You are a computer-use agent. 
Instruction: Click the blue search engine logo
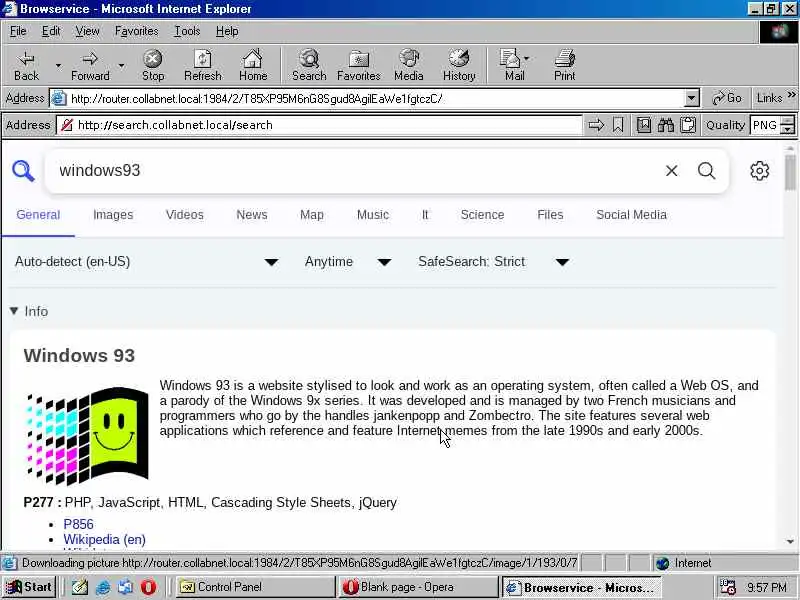(23, 171)
